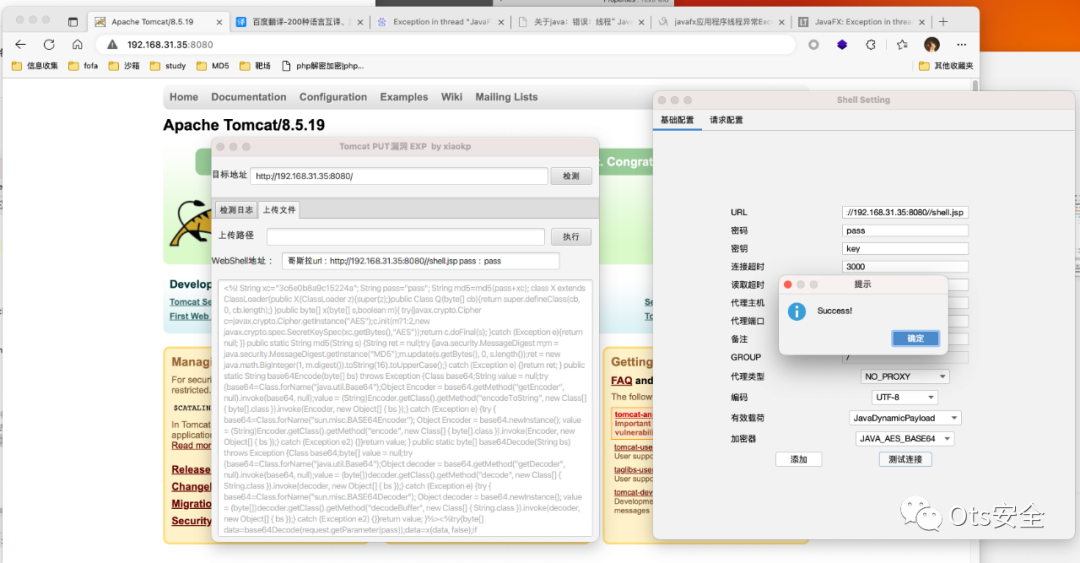Expand the 代理类型 NO_PROXY dropdown
Screen dimensions: 1080x563
click(x=904, y=377)
